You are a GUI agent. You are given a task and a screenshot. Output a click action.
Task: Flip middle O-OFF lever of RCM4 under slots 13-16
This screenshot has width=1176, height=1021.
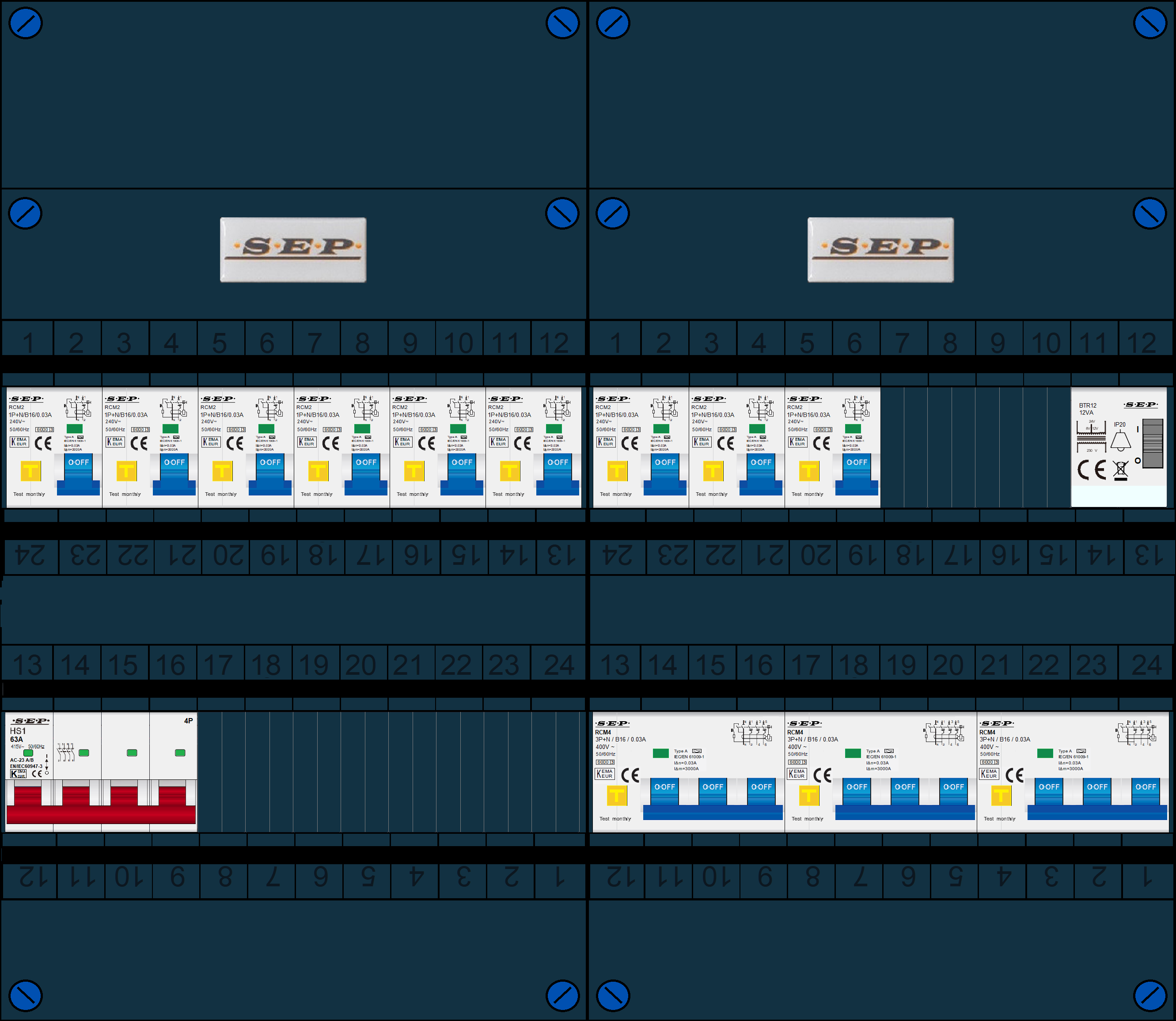tap(713, 792)
